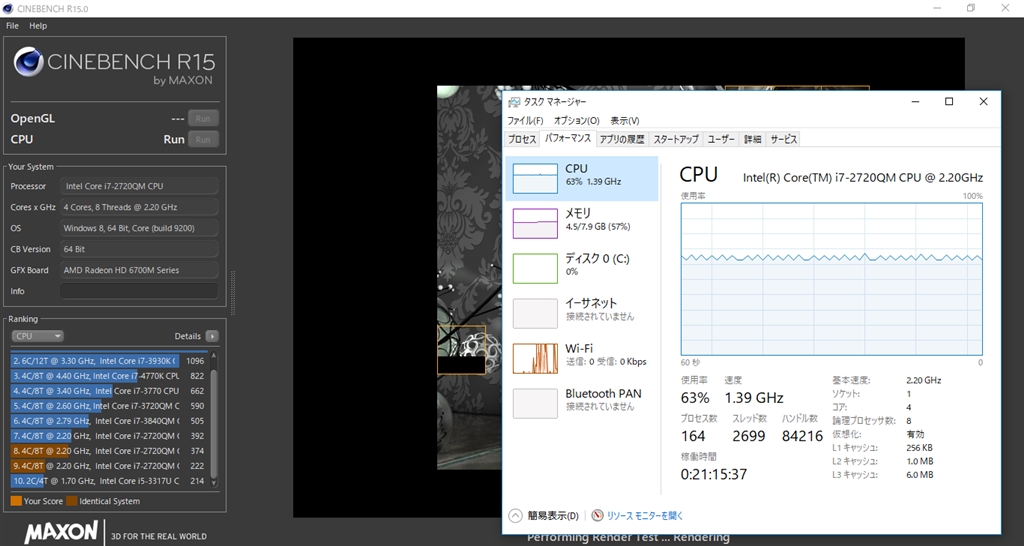
Task: Switch to the スタートアップ tab
Action: (x=676, y=139)
